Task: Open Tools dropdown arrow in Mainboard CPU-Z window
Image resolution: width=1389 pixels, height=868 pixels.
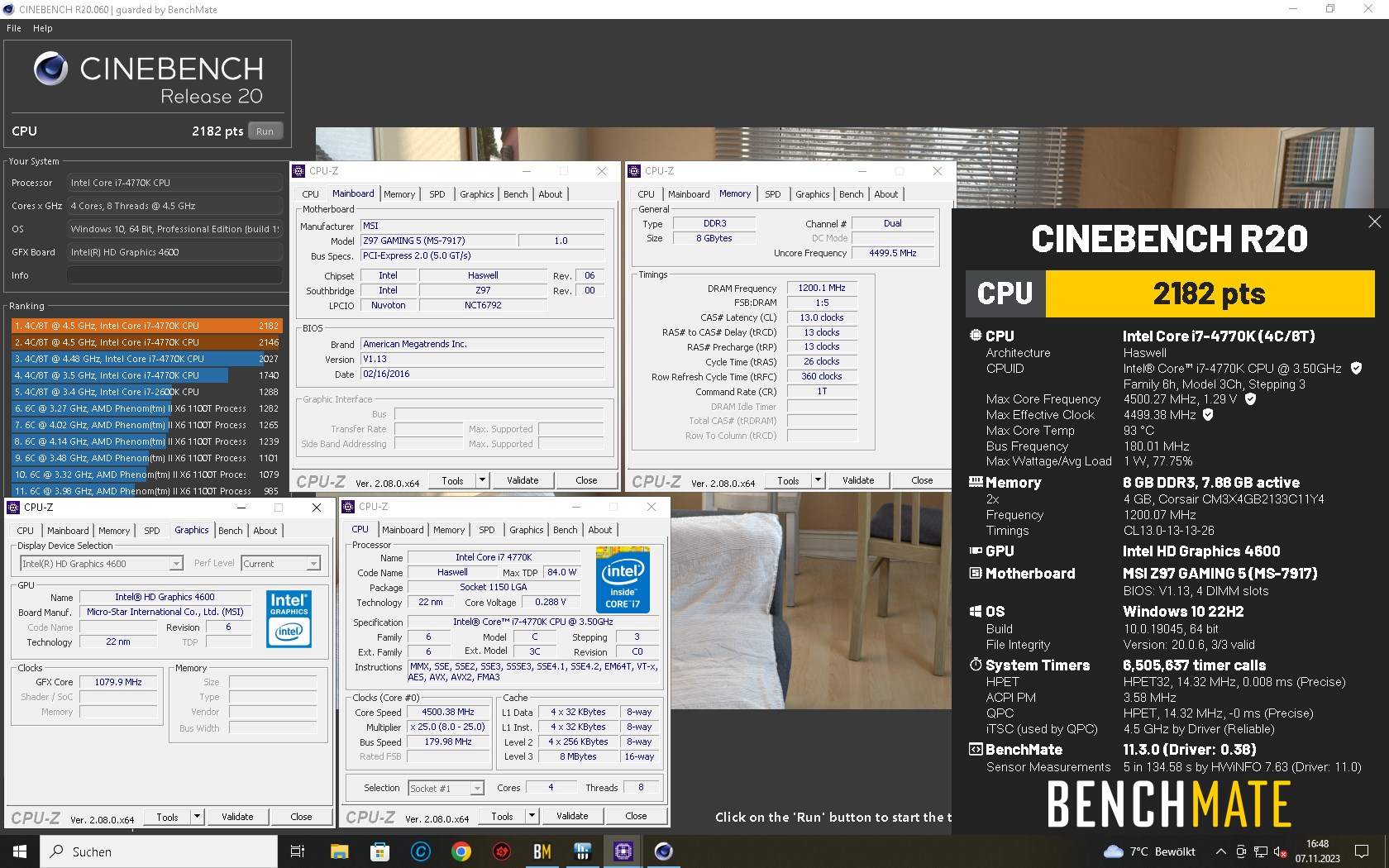Action: [482, 480]
